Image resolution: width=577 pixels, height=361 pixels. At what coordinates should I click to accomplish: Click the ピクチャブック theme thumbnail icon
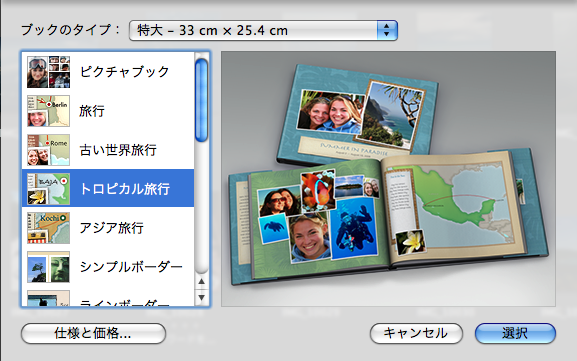coord(48,72)
